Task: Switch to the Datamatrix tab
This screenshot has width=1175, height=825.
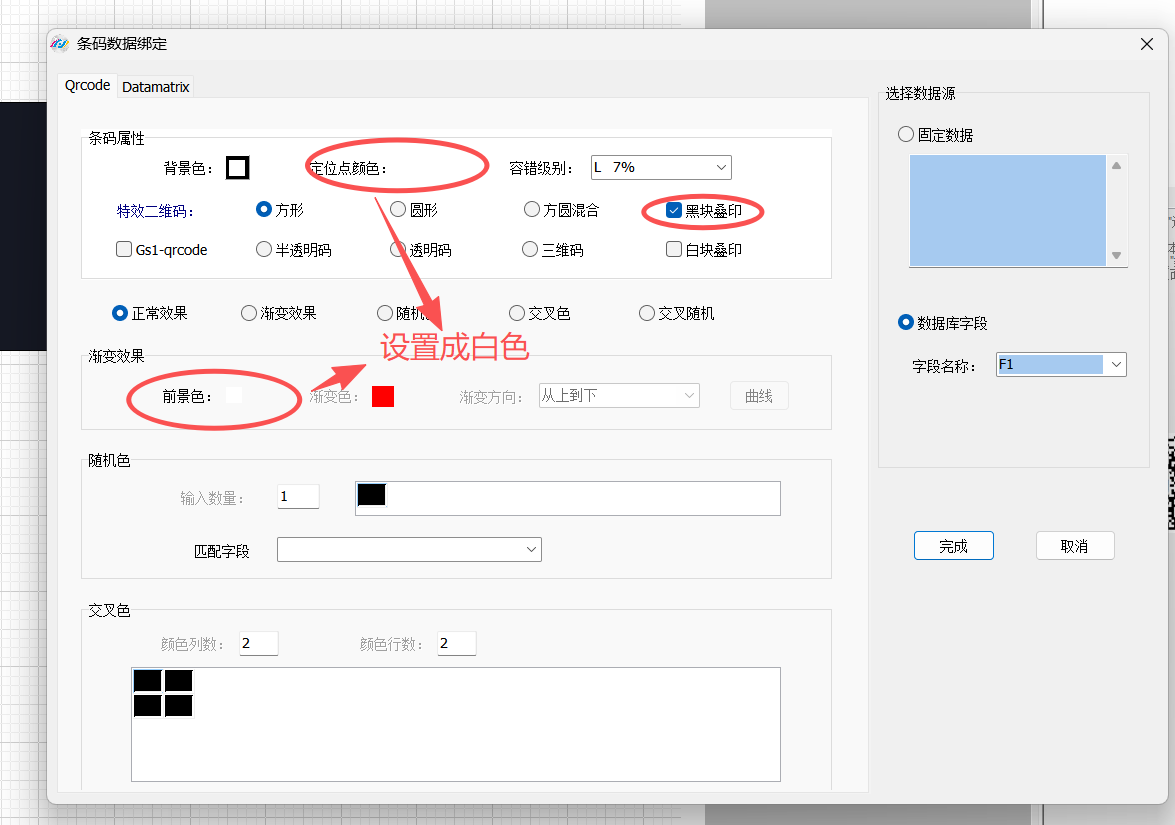Action: pyautogui.click(x=155, y=86)
